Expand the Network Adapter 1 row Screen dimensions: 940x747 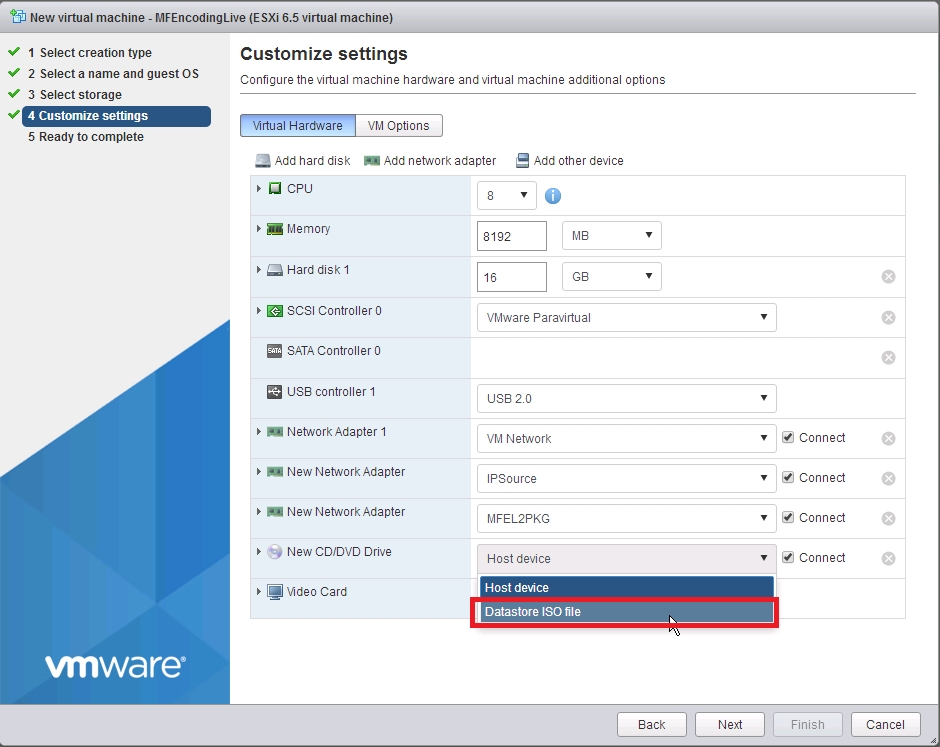pos(258,431)
